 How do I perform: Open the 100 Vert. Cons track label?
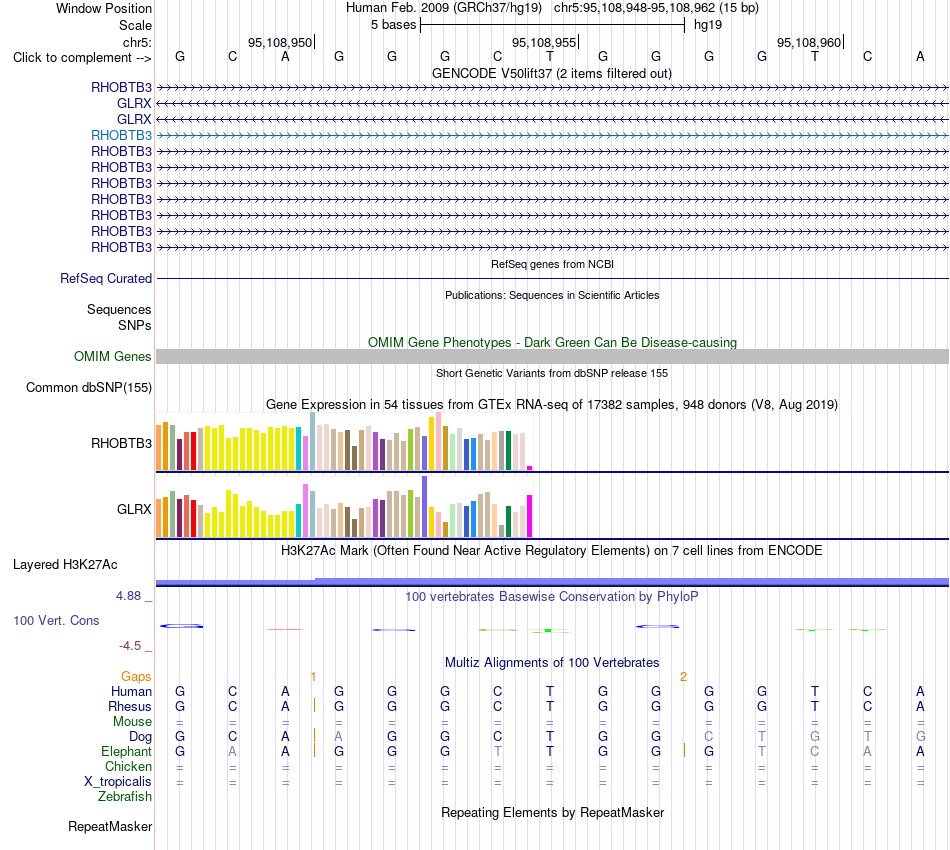[56, 620]
